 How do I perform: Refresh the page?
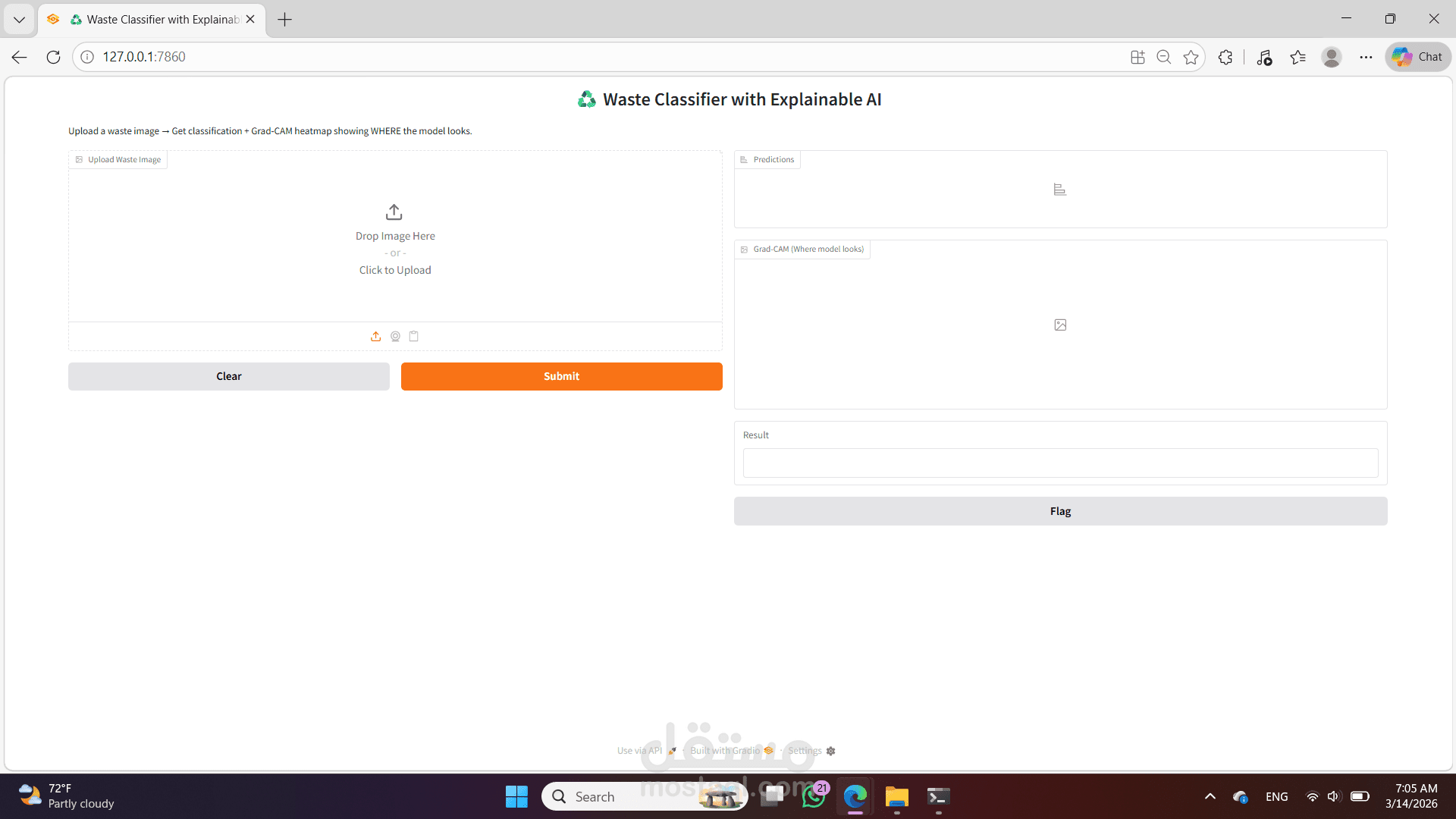[x=53, y=57]
